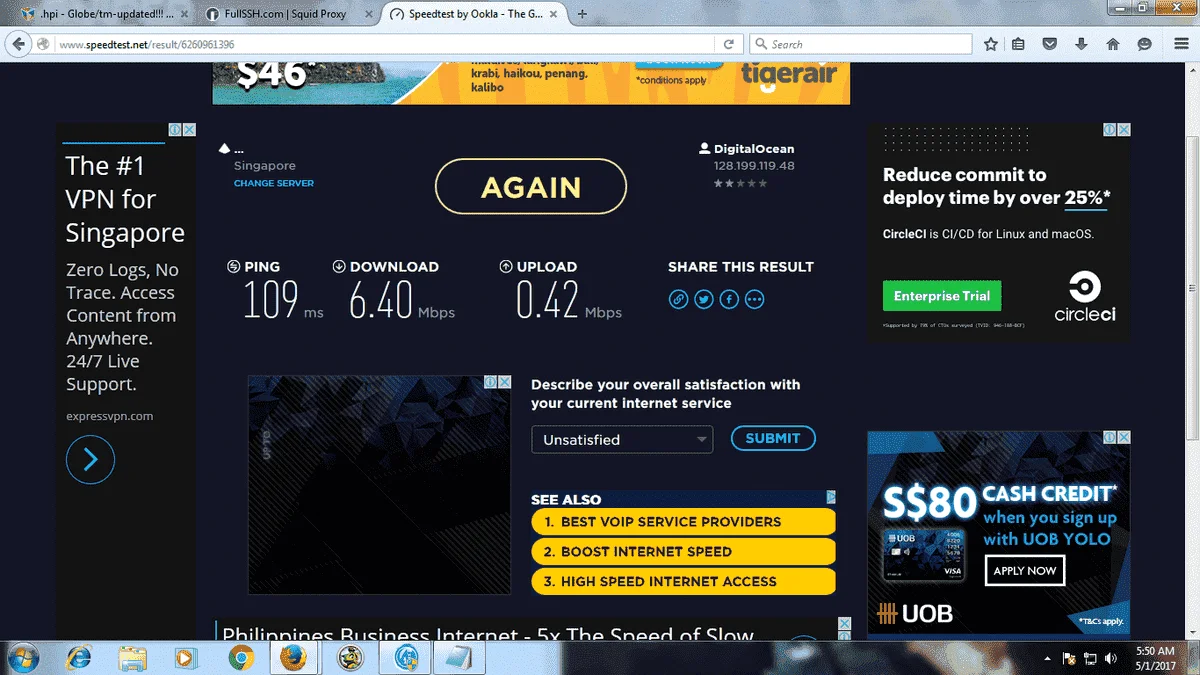Open Windows Start button

[x=22, y=657]
